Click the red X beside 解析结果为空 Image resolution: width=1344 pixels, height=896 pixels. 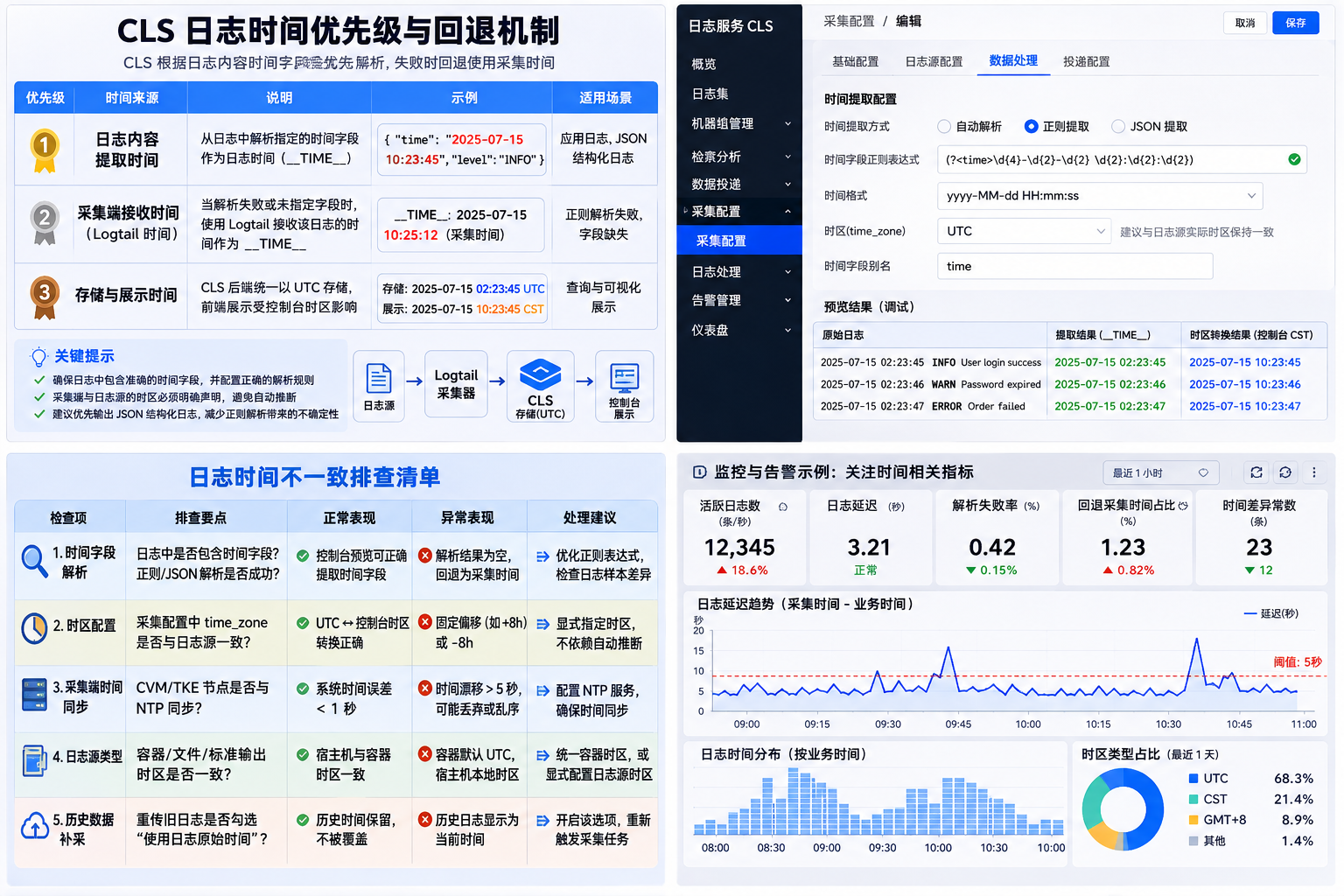425,555
